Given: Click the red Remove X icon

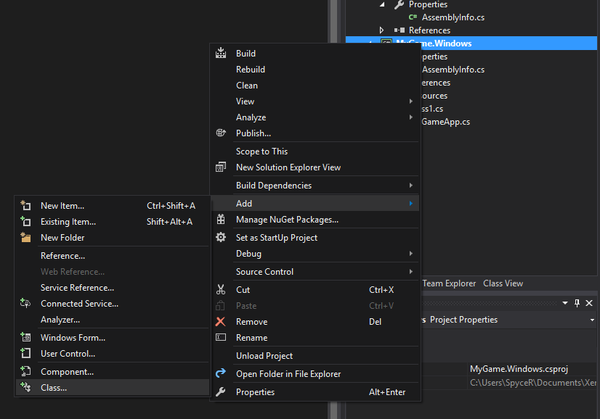Looking at the screenshot, I should (221, 322).
